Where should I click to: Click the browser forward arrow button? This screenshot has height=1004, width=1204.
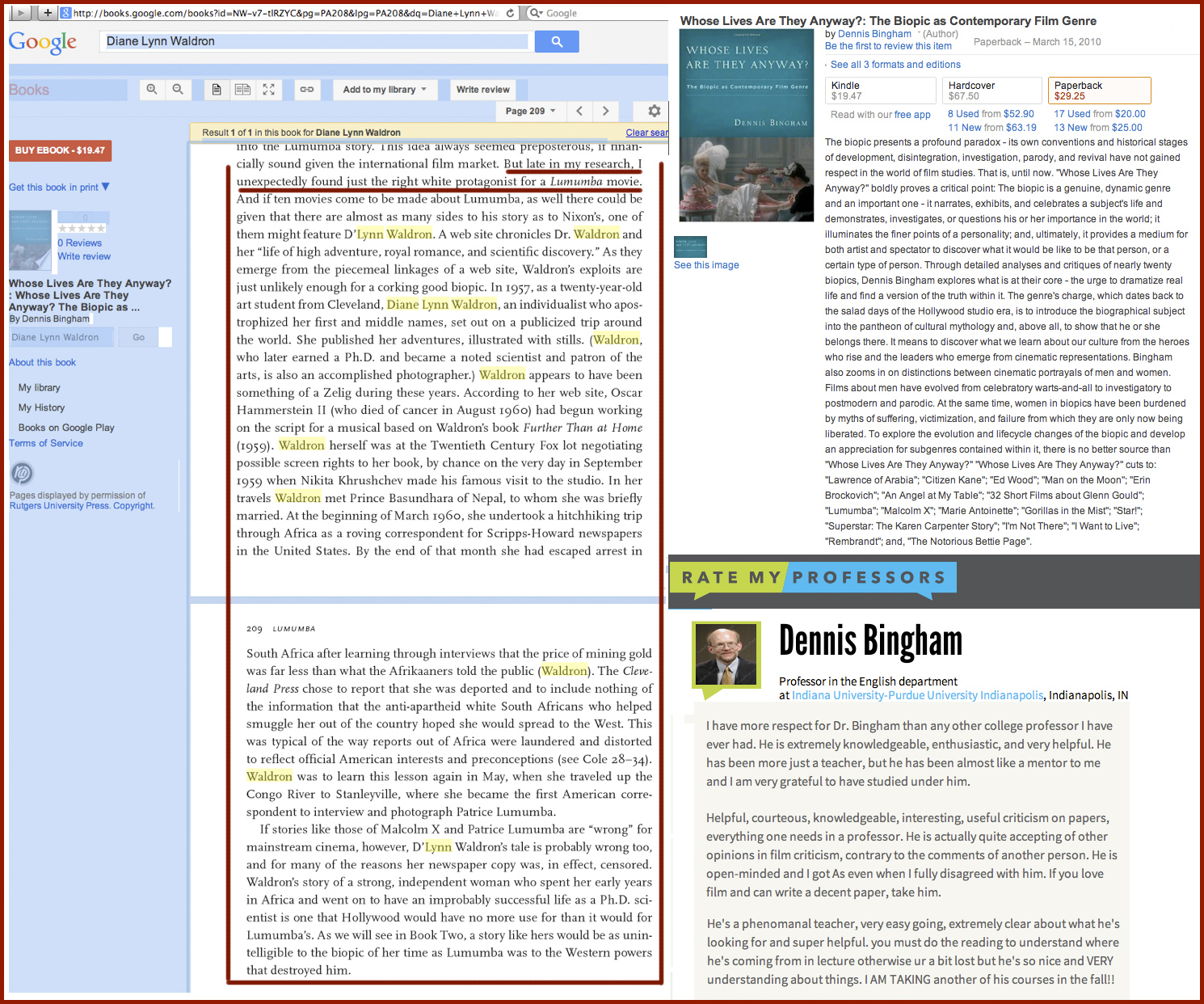[x=22, y=13]
